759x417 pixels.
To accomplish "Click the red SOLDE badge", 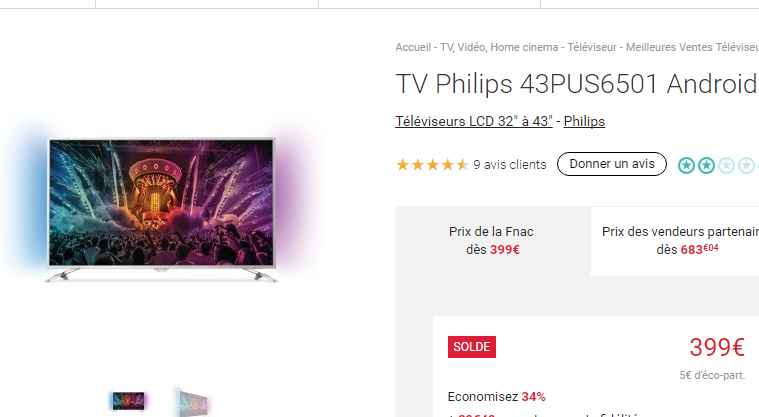I will pyautogui.click(x=471, y=347).
